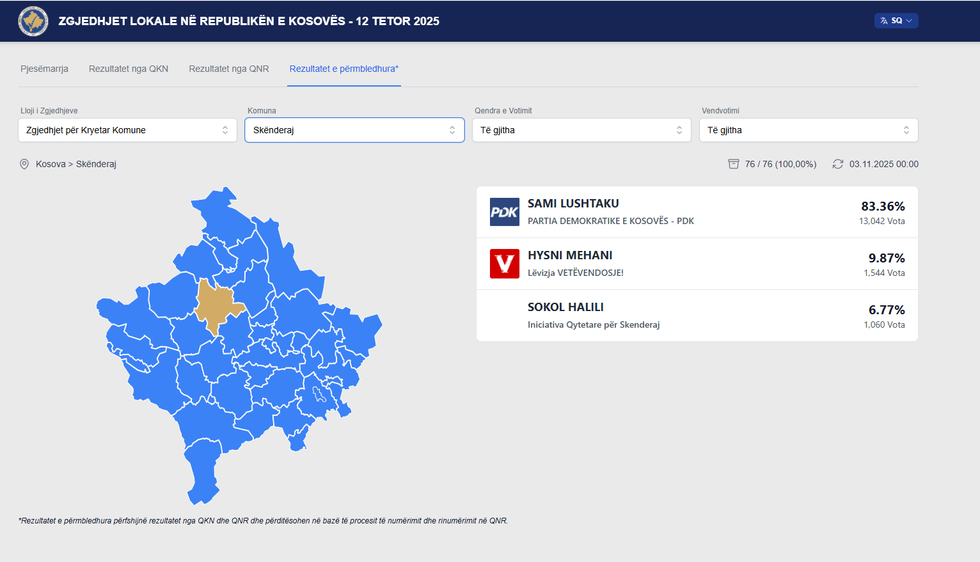Expand the Qendra e Votimit dropdown
Image resolution: width=980 pixels, height=562 pixels.
(x=581, y=130)
